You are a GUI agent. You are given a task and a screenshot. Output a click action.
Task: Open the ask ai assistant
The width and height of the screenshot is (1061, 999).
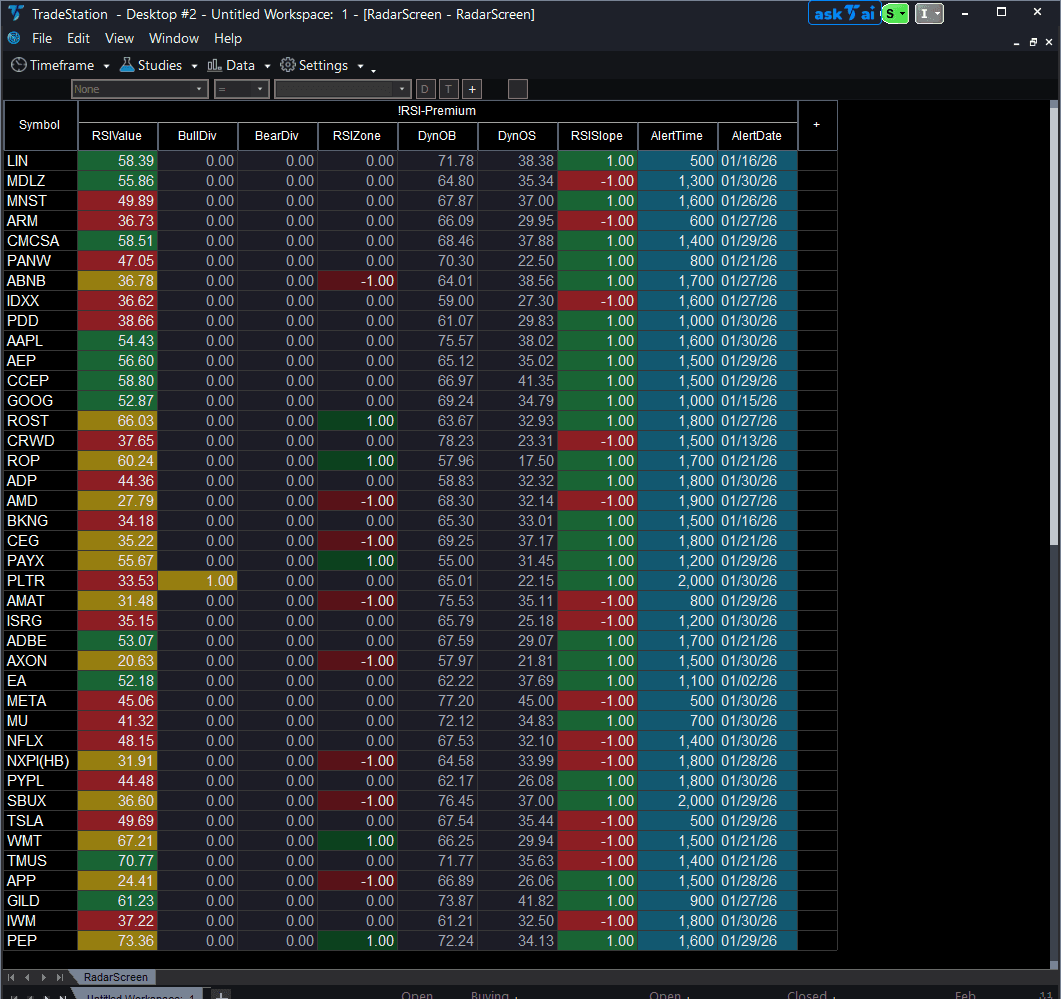click(844, 13)
